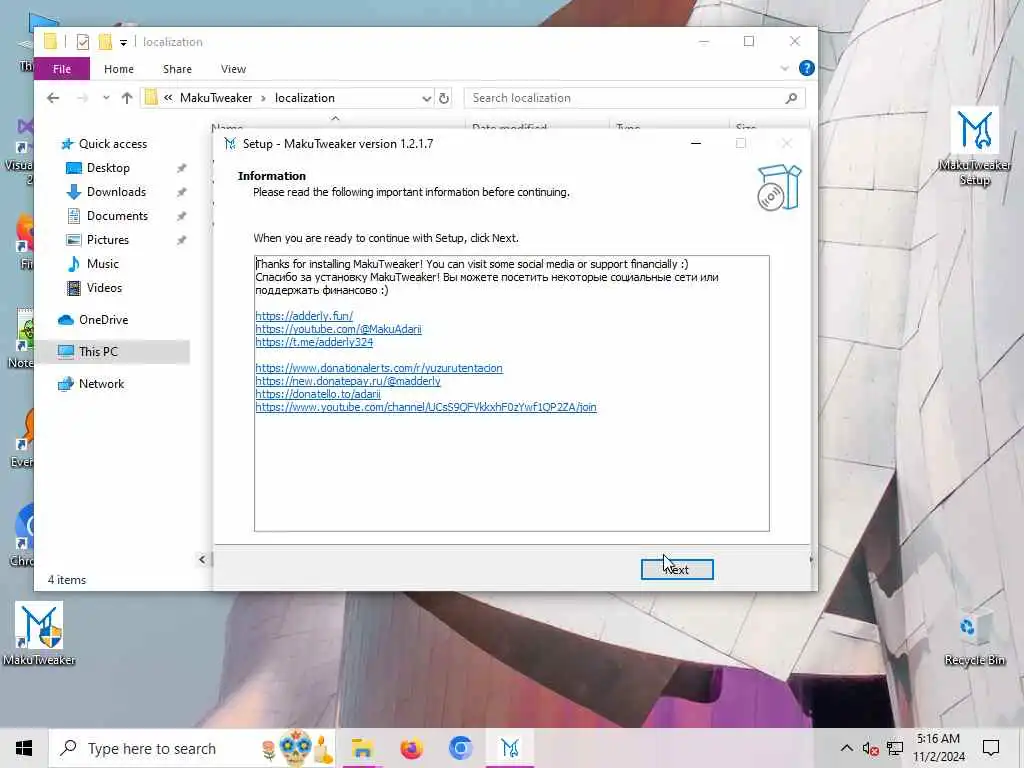Screen dimensions: 1024x768
Task: Click the information text box in Setup
Action: coord(511,393)
